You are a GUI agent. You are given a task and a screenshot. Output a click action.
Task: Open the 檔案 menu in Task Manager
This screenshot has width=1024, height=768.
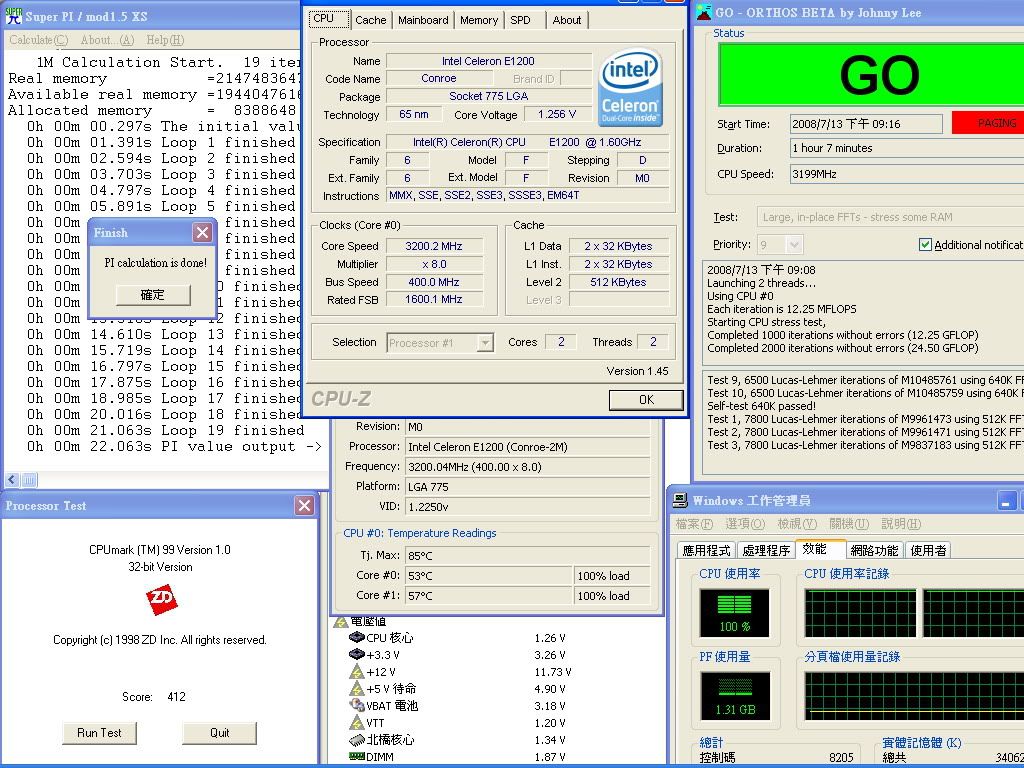694,524
